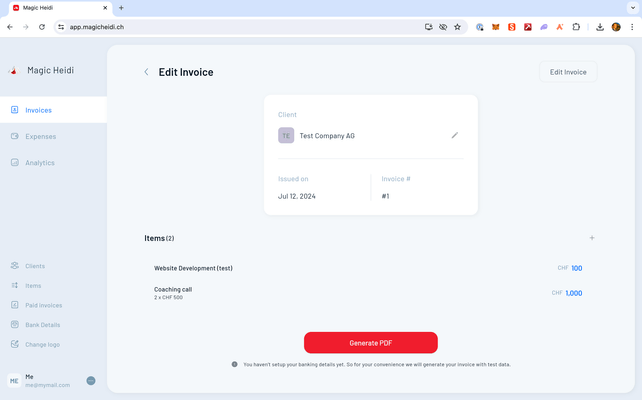Screen dimensions: 642x400
Task: Add an item with the plus icon
Action: point(592,238)
